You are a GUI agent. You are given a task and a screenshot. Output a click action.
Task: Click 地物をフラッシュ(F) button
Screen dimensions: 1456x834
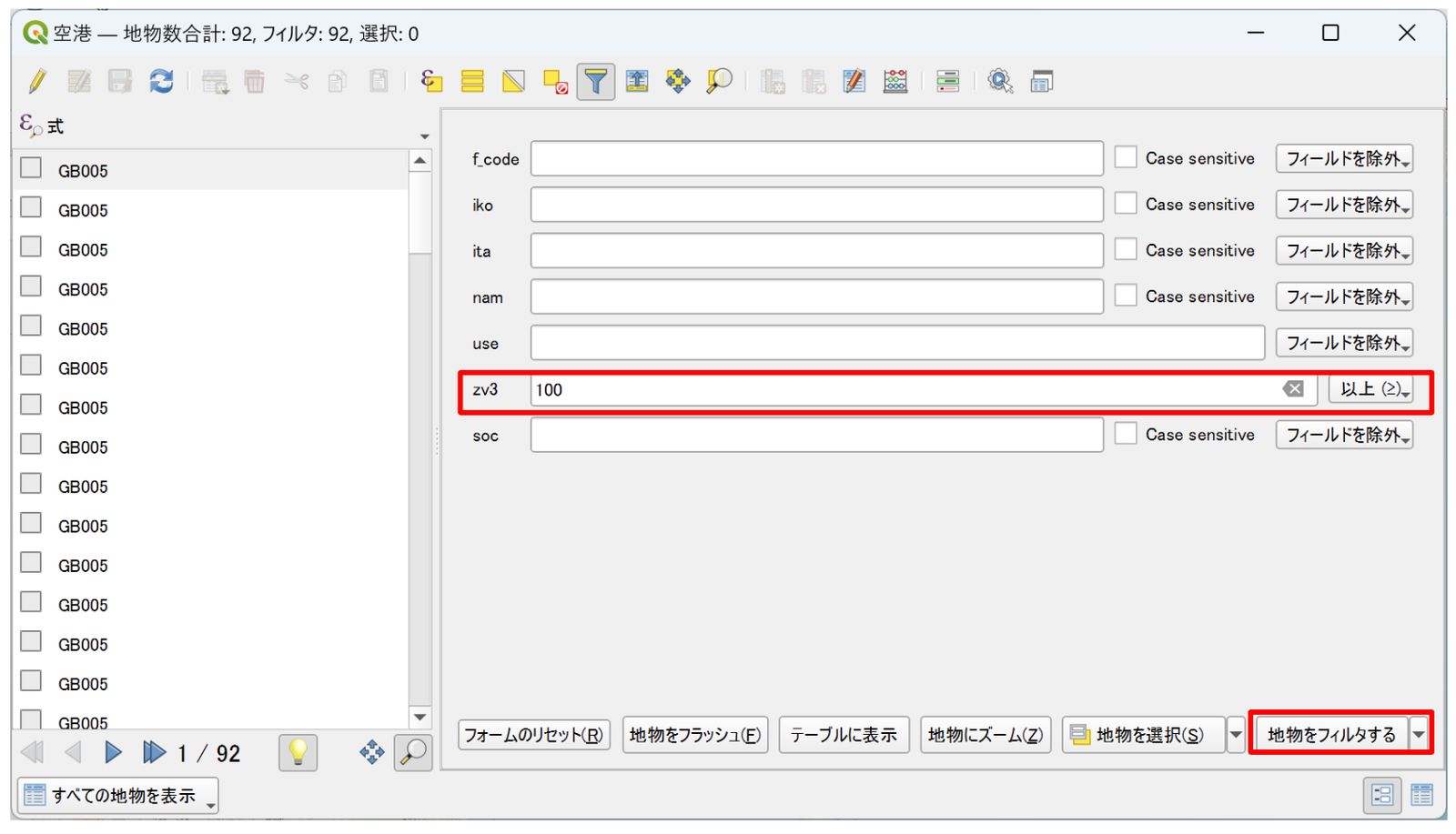695,735
